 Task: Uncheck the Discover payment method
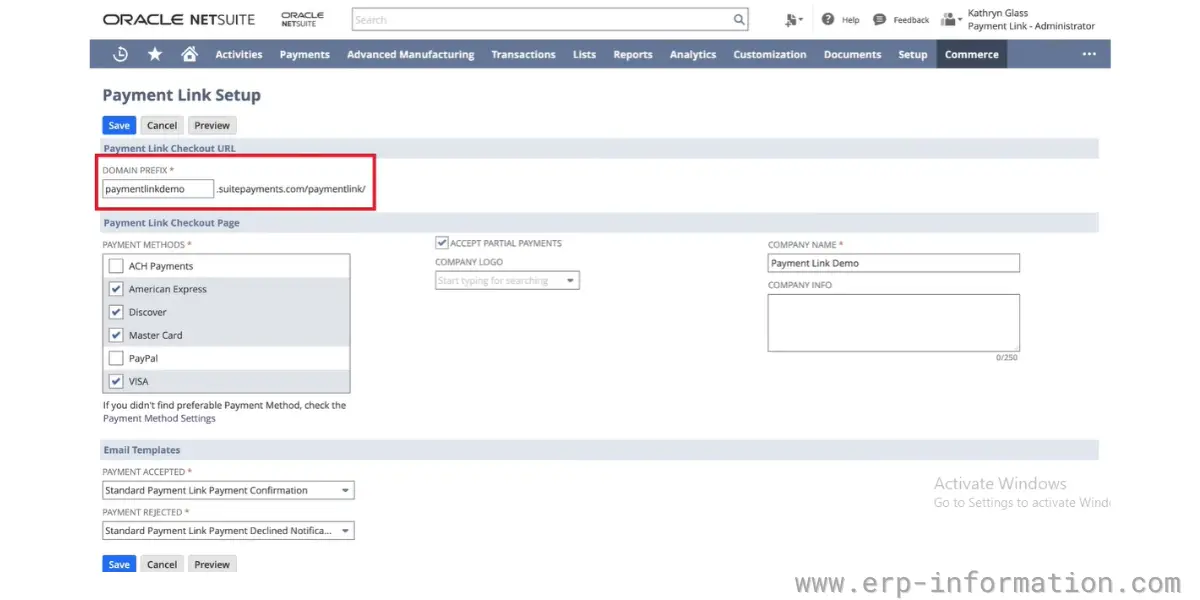click(x=116, y=312)
